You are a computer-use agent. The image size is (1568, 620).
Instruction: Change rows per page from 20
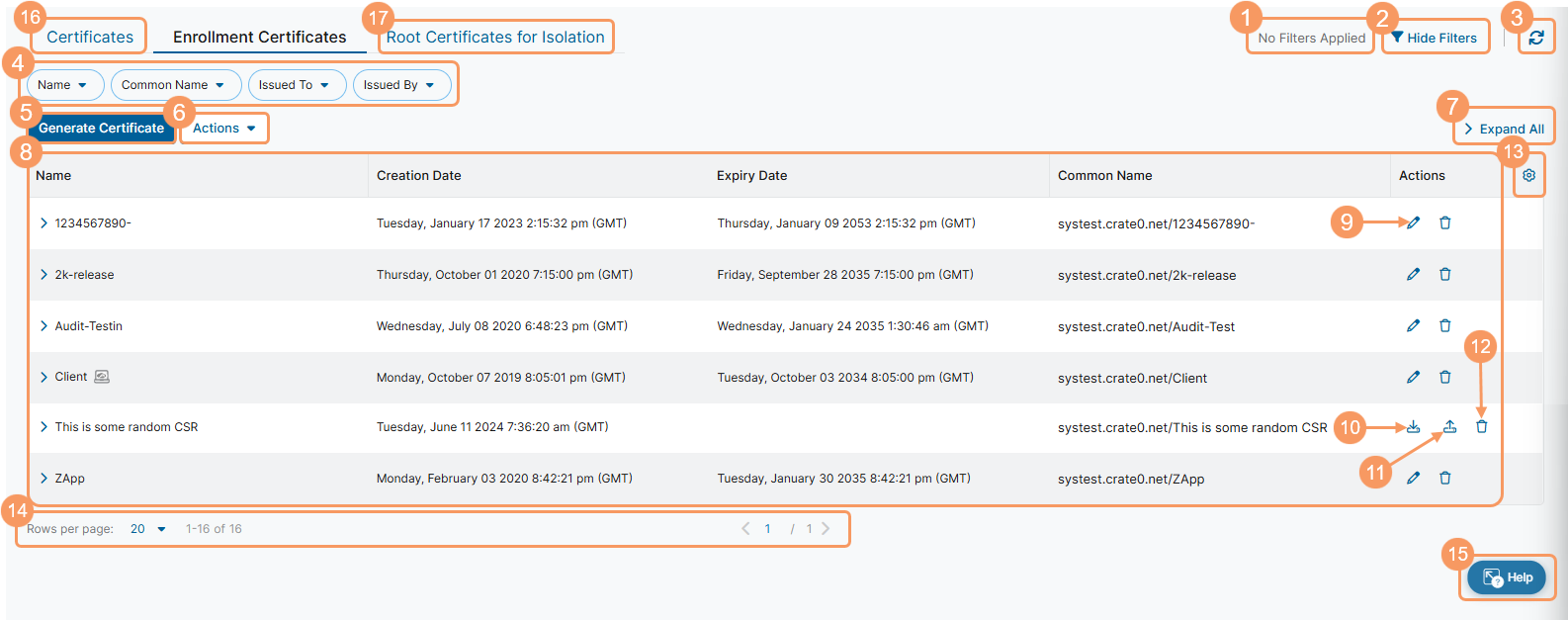click(148, 529)
